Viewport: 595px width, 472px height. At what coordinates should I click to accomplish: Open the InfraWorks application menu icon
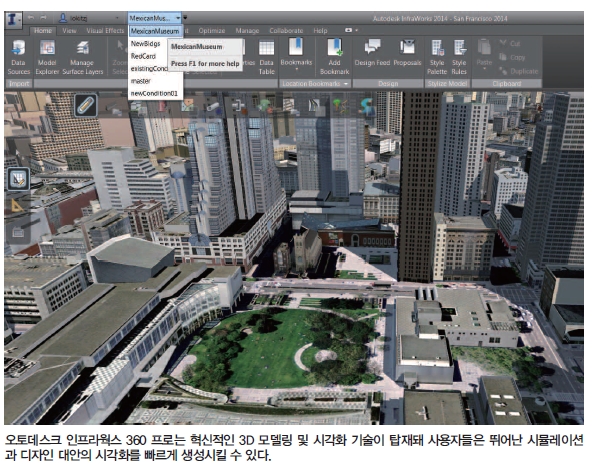point(13,19)
